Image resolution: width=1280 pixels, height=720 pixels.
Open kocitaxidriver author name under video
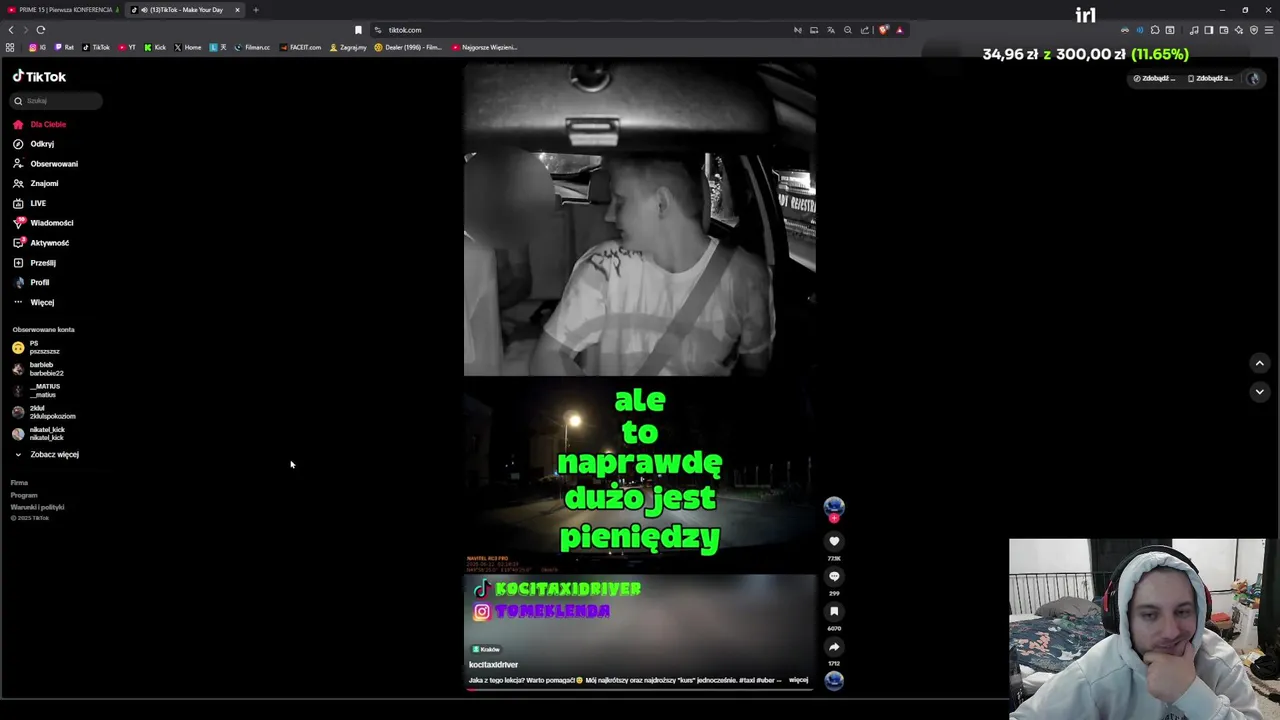(493, 665)
